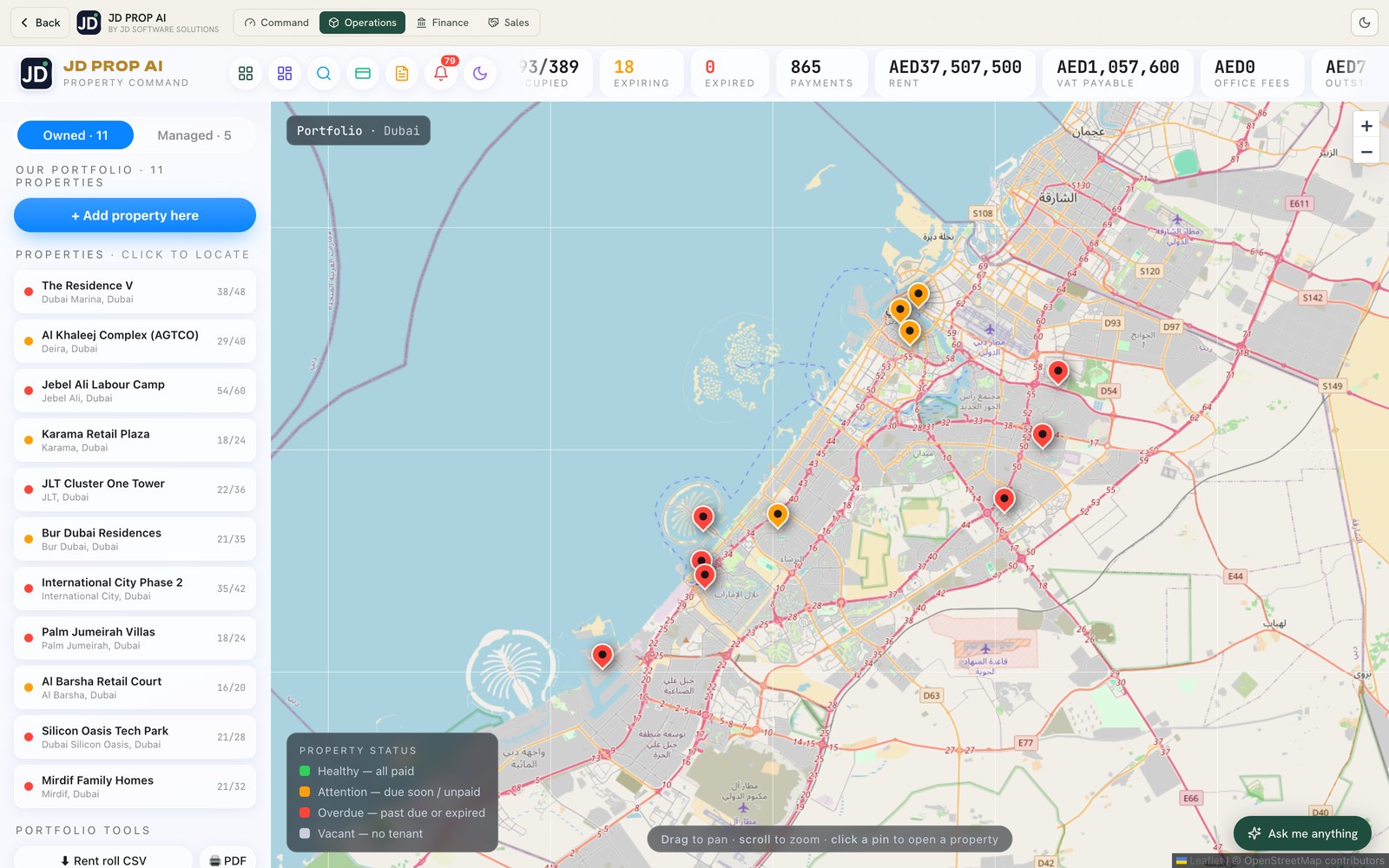The image size is (1389, 868).
Task: Download Rent roll CSV
Action: pyautogui.click(x=103, y=859)
